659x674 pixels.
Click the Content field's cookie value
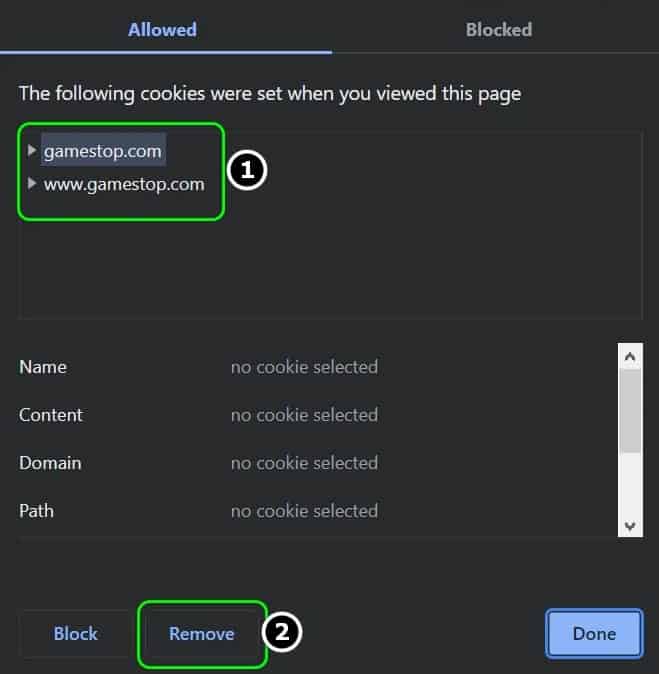coord(304,415)
